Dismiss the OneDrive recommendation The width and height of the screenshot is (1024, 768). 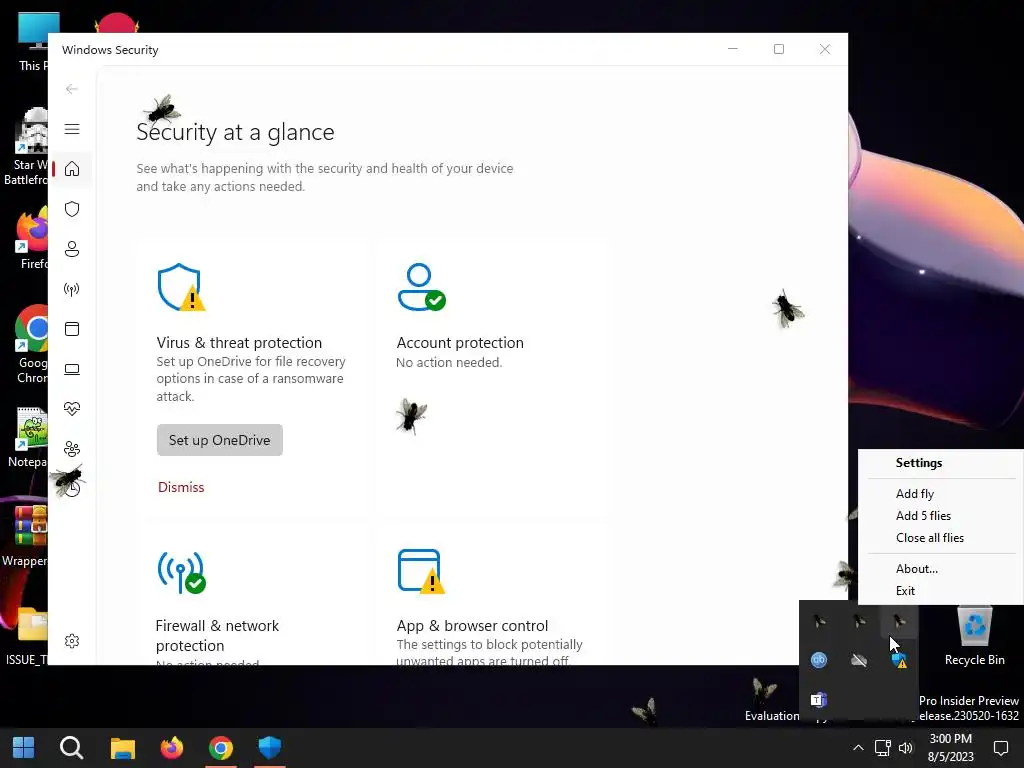pyautogui.click(x=181, y=487)
